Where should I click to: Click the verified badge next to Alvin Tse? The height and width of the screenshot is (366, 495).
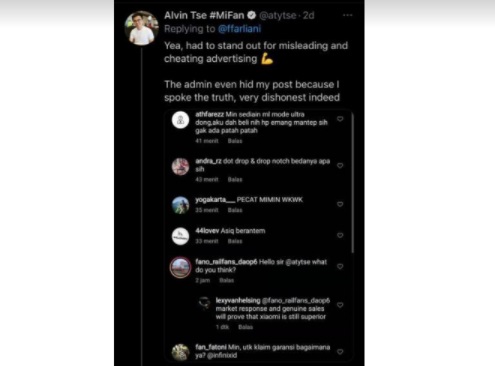point(252,15)
